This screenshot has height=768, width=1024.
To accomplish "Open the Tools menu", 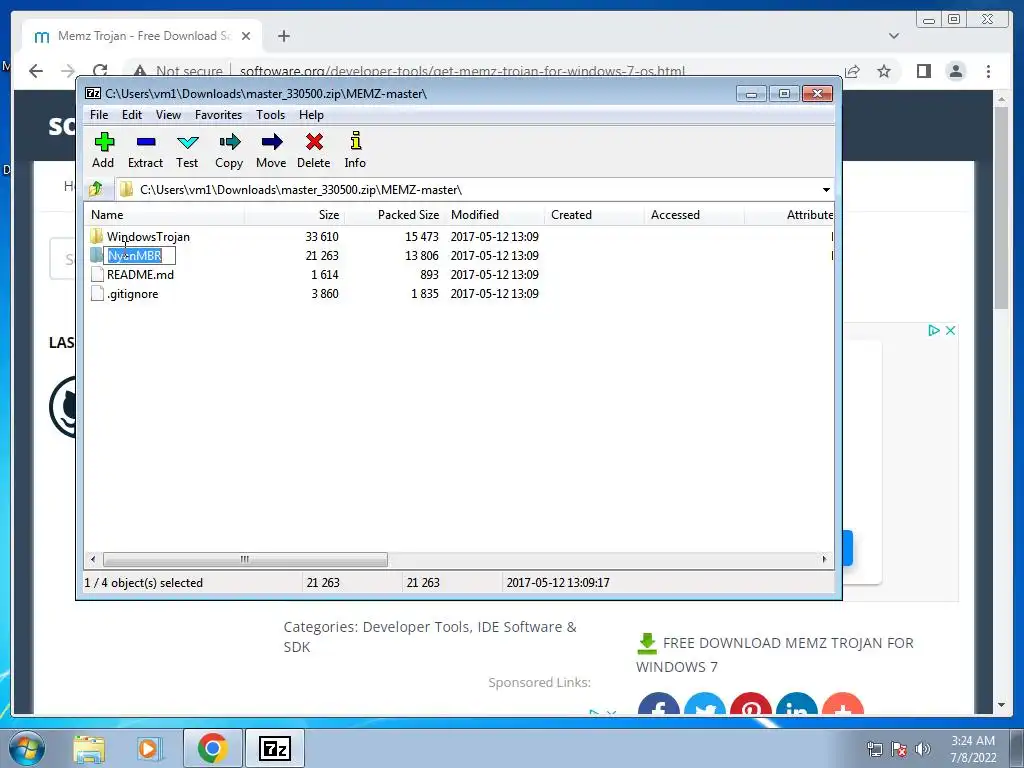I will [x=270, y=115].
